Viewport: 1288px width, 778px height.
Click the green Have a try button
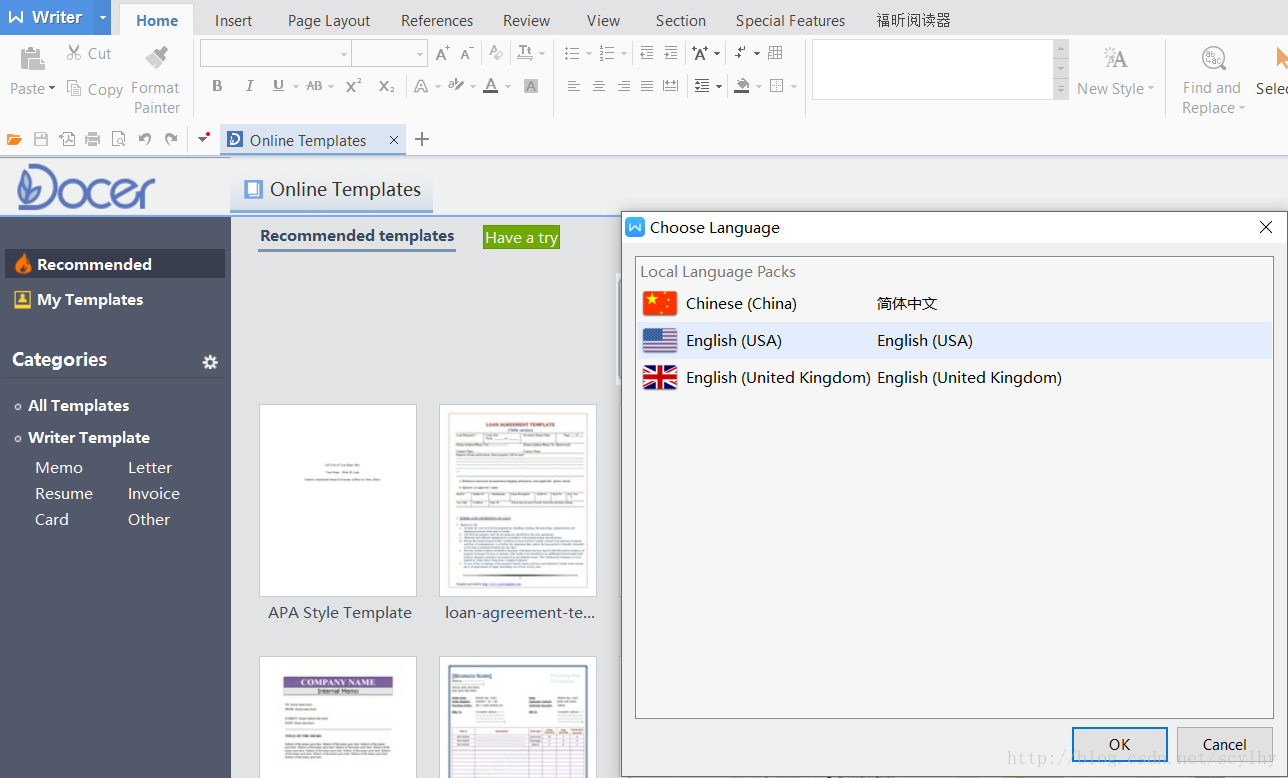click(521, 237)
